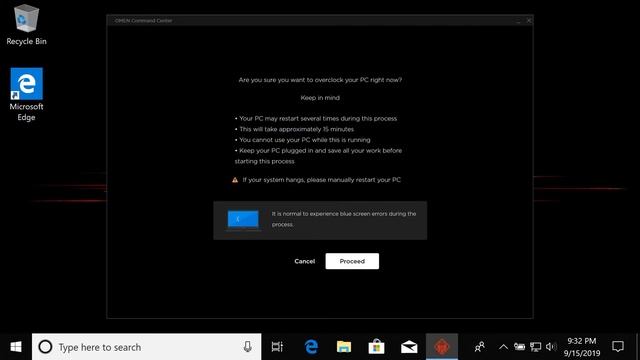Select Microsoft Edge desktop shortcut
This screenshot has width=640, height=360.
point(27,95)
